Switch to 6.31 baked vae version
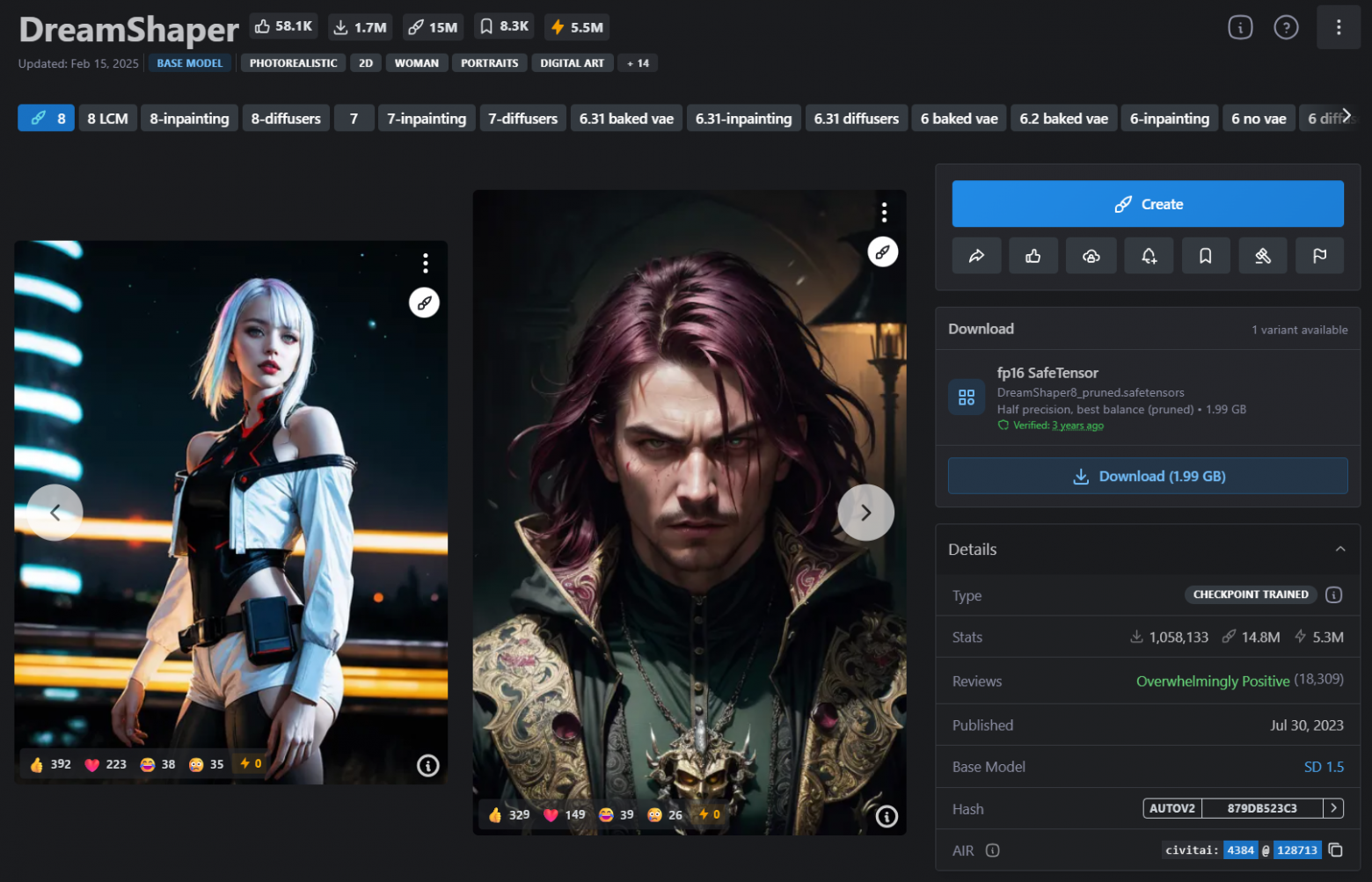The height and width of the screenshot is (882, 1372). (x=626, y=118)
